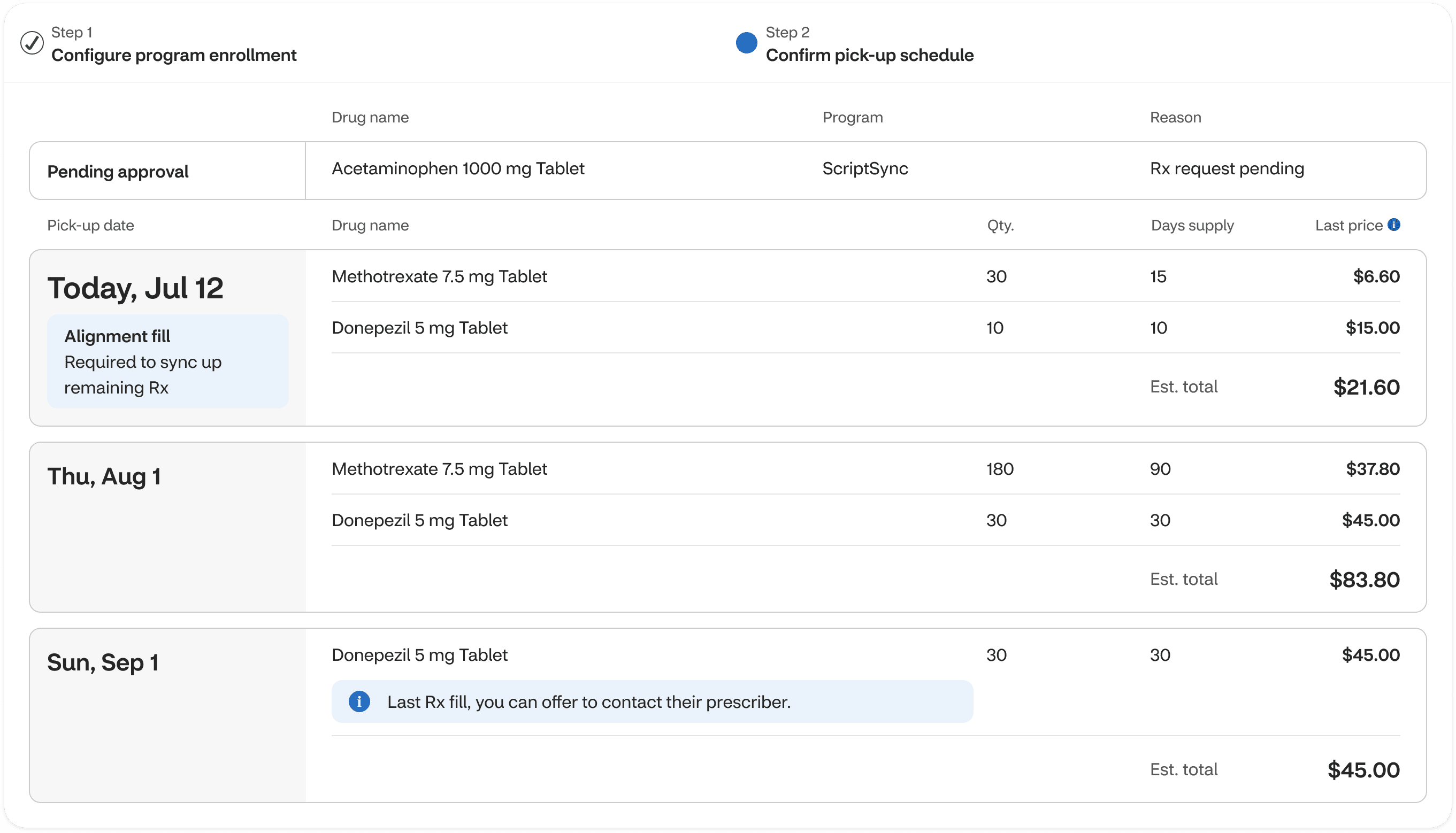1456x833 pixels.
Task: Click the Thu, Aug 1 pick-up date
Action: (104, 476)
